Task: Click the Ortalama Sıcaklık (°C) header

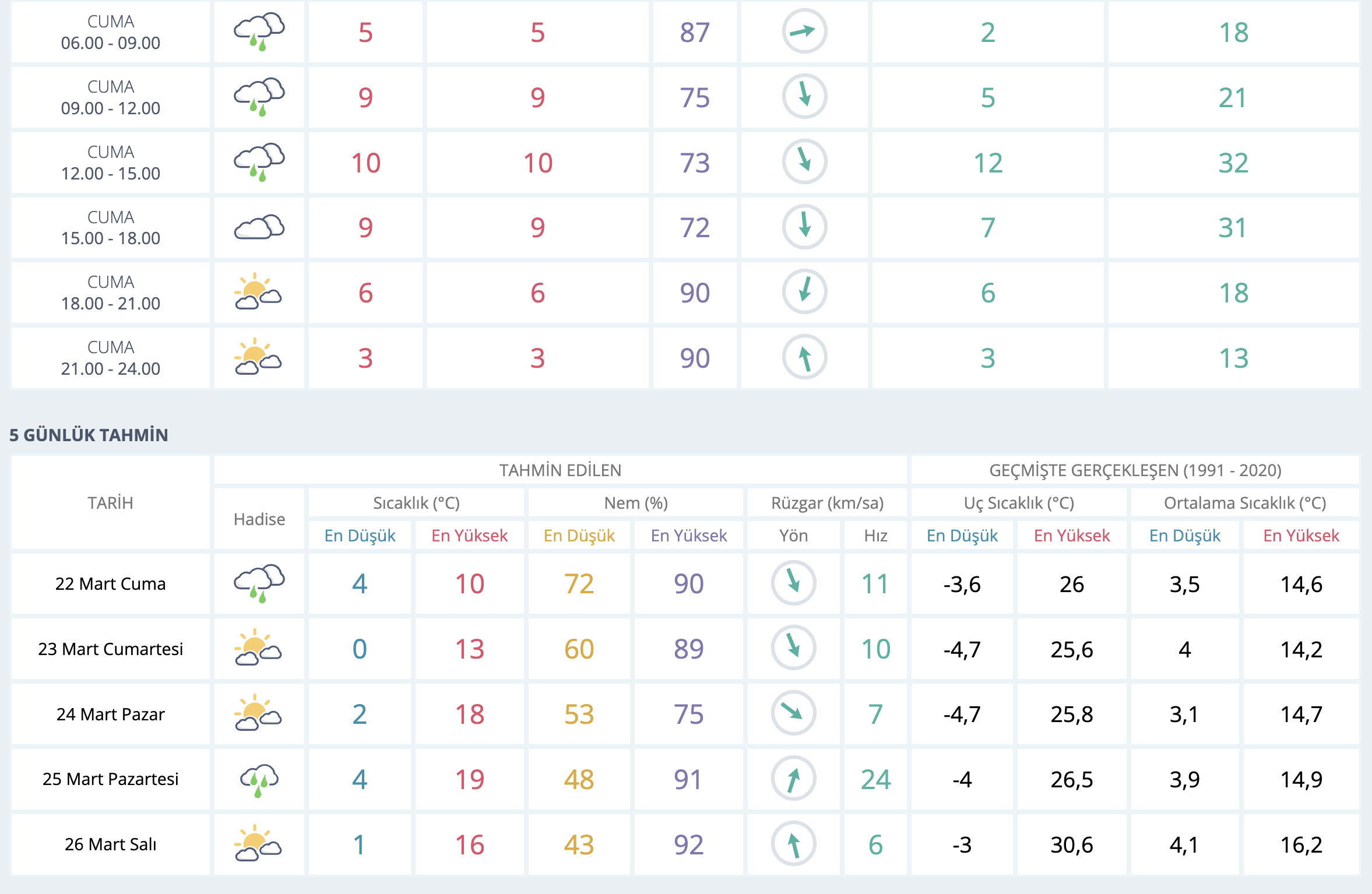Action: 1245,502
